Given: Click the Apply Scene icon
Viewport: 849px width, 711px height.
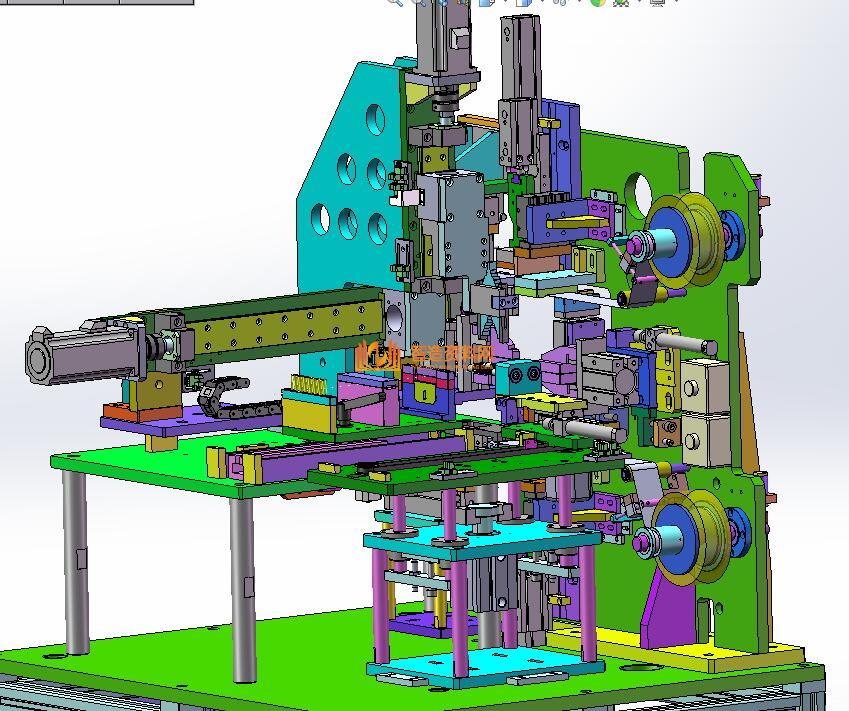Looking at the screenshot, I should tap(622, 2).
